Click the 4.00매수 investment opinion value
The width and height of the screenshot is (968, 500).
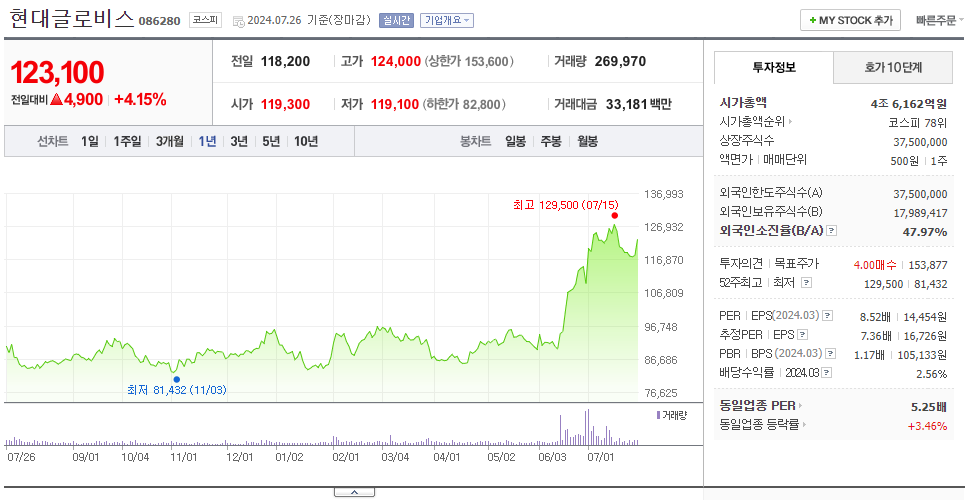(x=875, y=265)
